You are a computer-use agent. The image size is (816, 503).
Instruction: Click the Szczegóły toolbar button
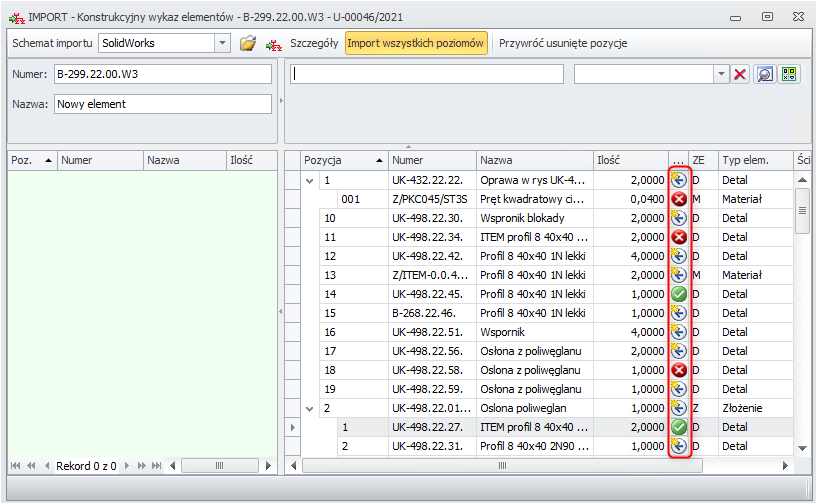coord(314,44)
